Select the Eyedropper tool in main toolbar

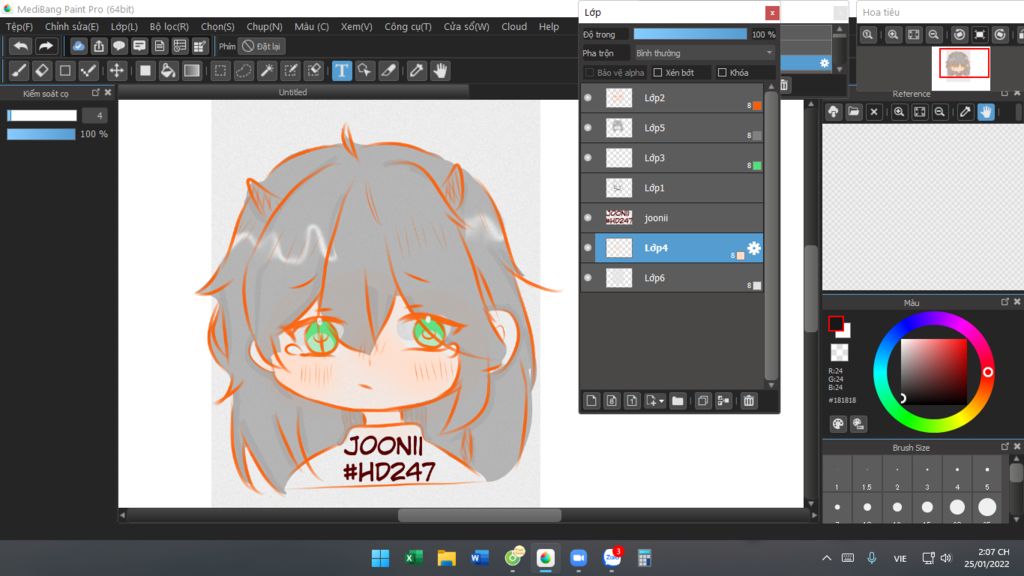tap(417, 71)
